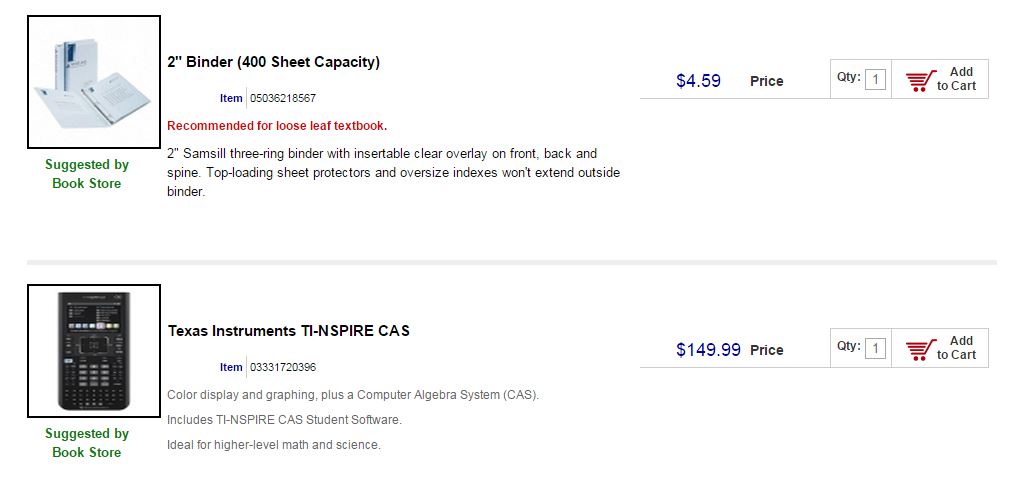Image resolution: width=1018 pixels, height=498 pixels.
Task: Open the 2" Binder product image
Action: click(x=94, y=82)
